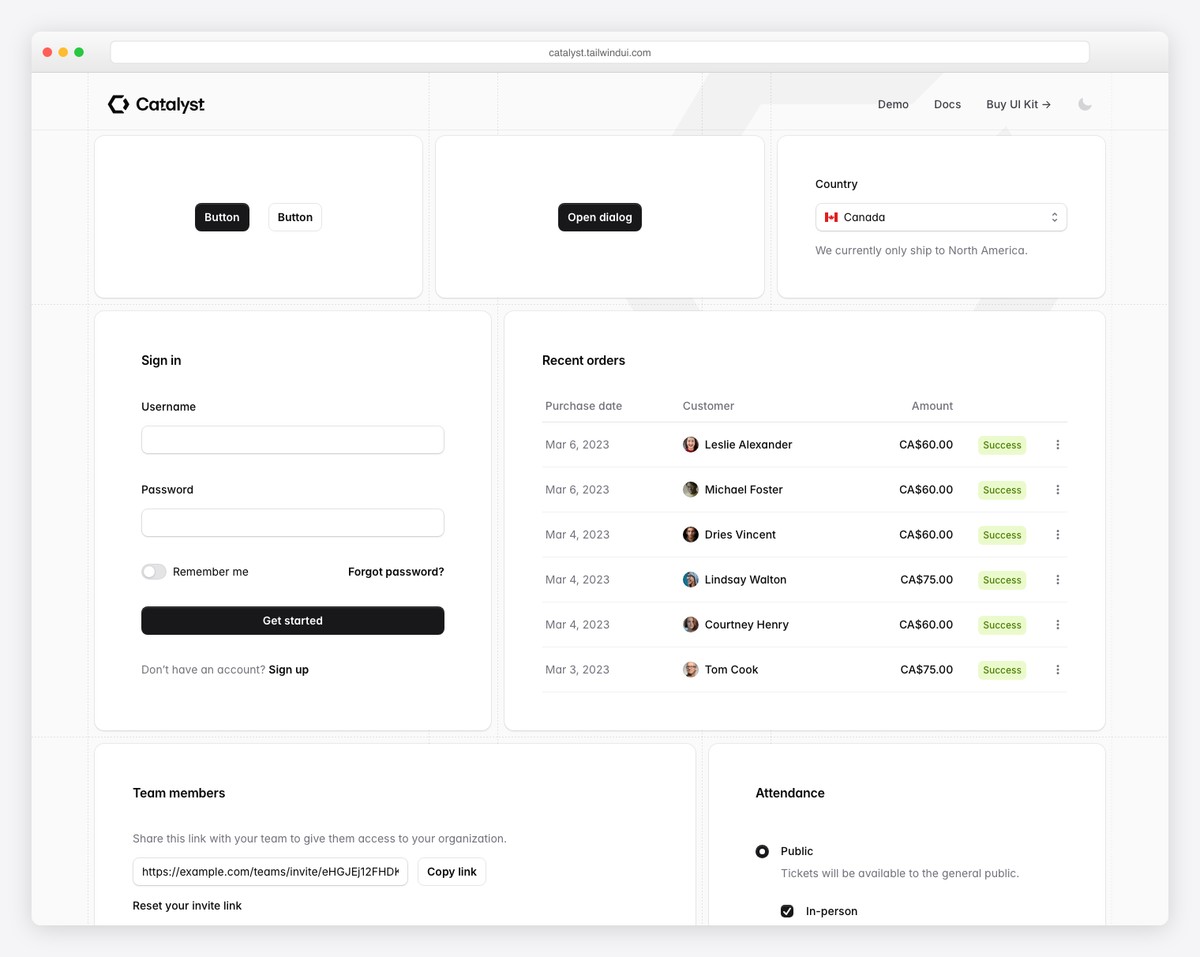
Task: Open the Country dropdown showing Canada
Action: (940, 216)
